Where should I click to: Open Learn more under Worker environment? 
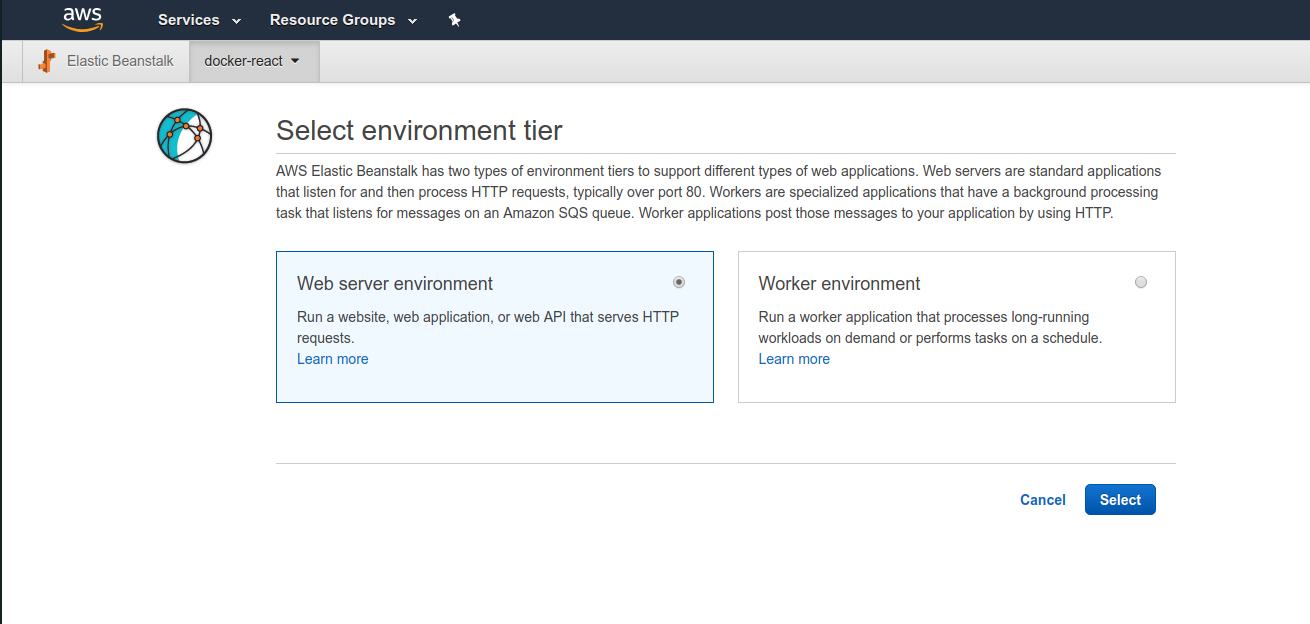pos(794,359)
